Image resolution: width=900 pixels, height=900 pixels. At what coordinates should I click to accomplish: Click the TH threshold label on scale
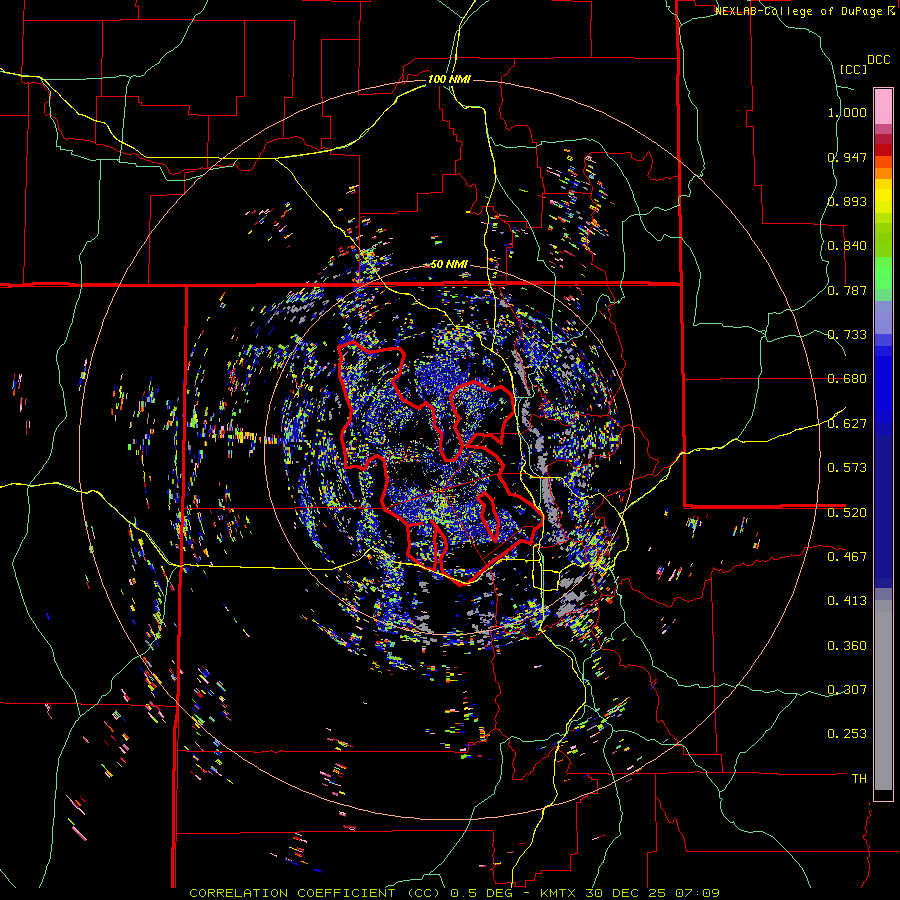[x=859, y=778]
